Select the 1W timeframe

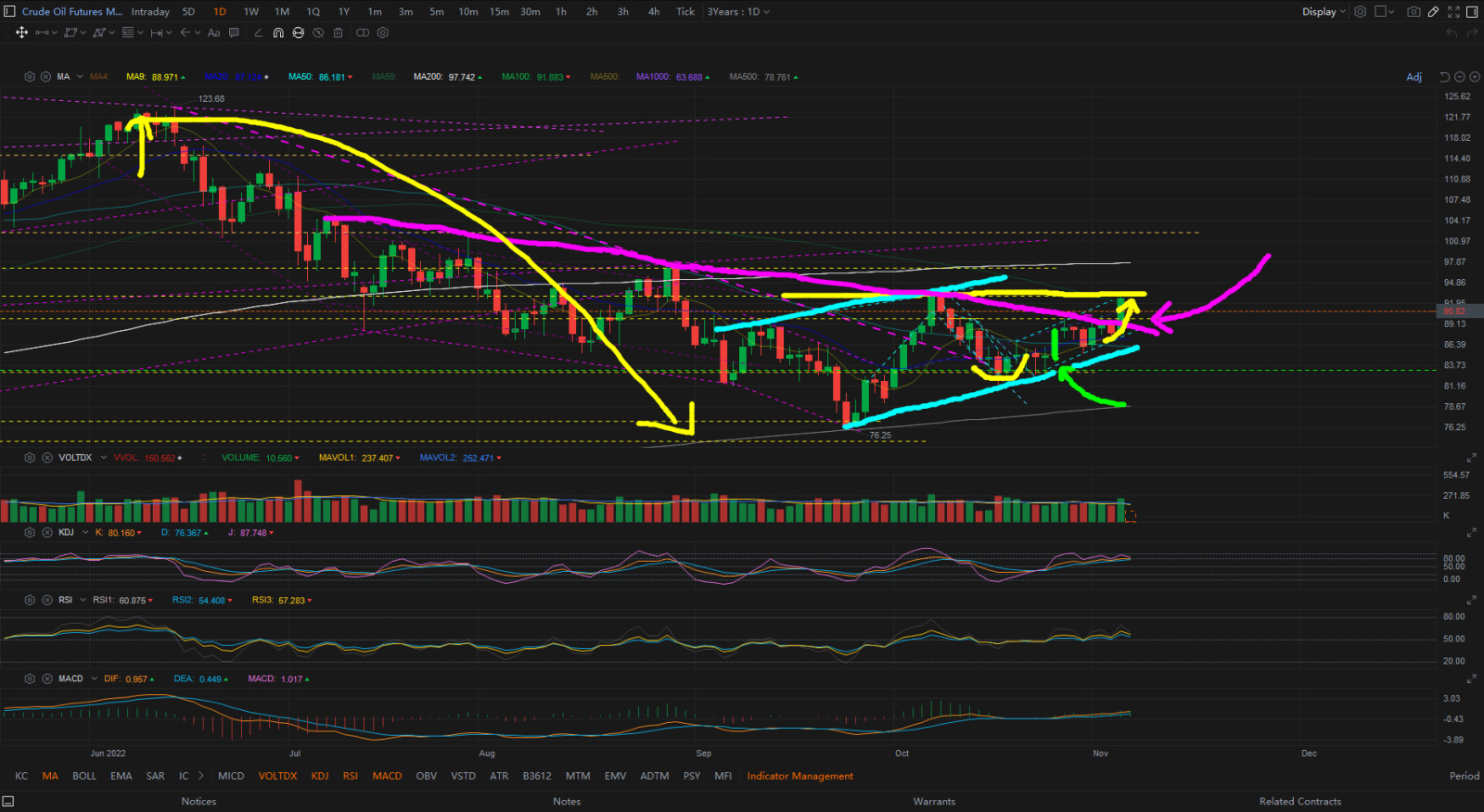pyautogui.click(x=250, y=12)
